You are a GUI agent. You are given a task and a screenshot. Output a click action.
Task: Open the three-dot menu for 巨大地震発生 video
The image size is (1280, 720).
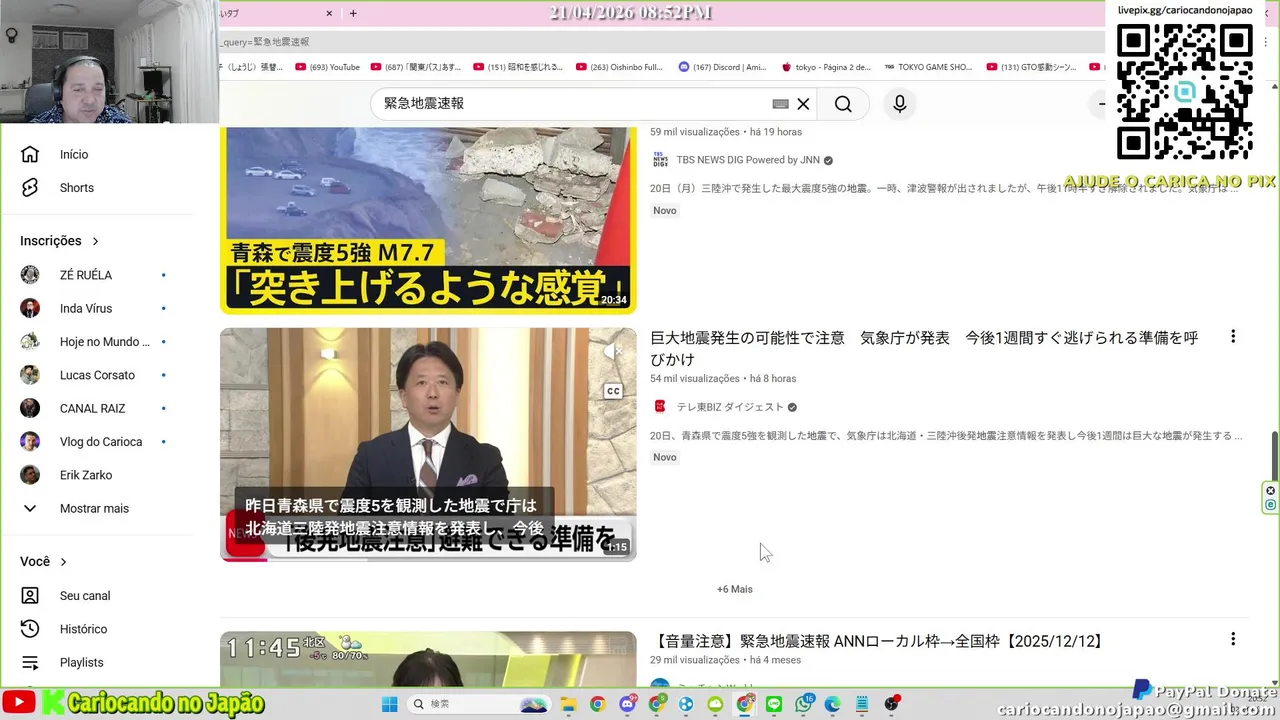(1233, 337)
